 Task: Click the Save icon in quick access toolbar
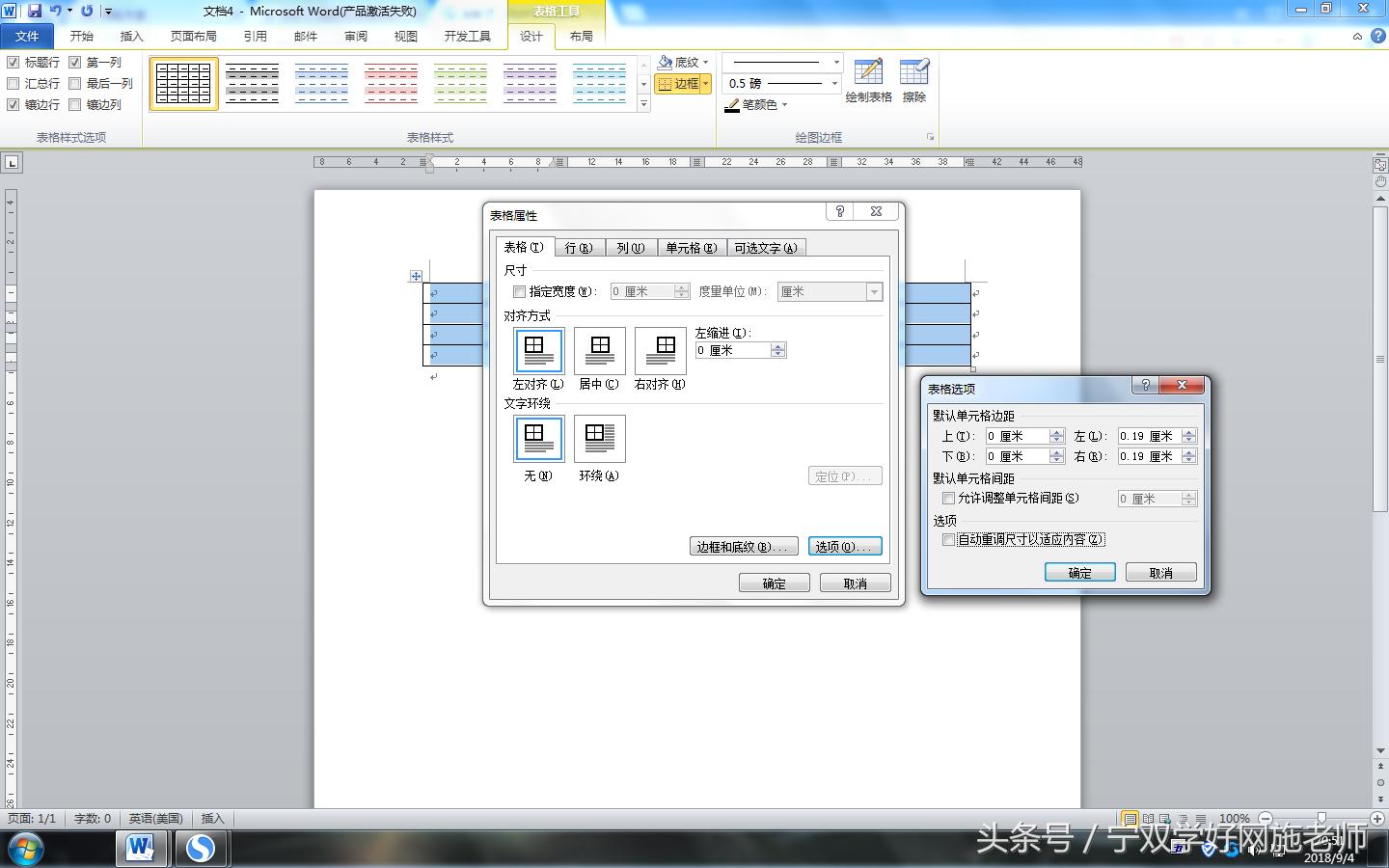[35, 11]
